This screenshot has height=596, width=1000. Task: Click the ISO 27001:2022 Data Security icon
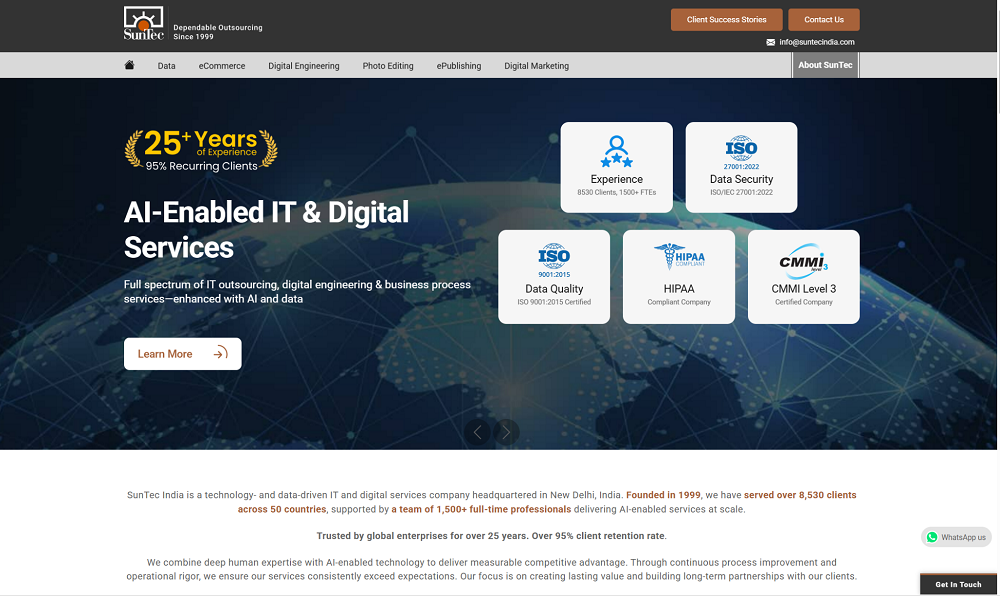coord(741,152)
